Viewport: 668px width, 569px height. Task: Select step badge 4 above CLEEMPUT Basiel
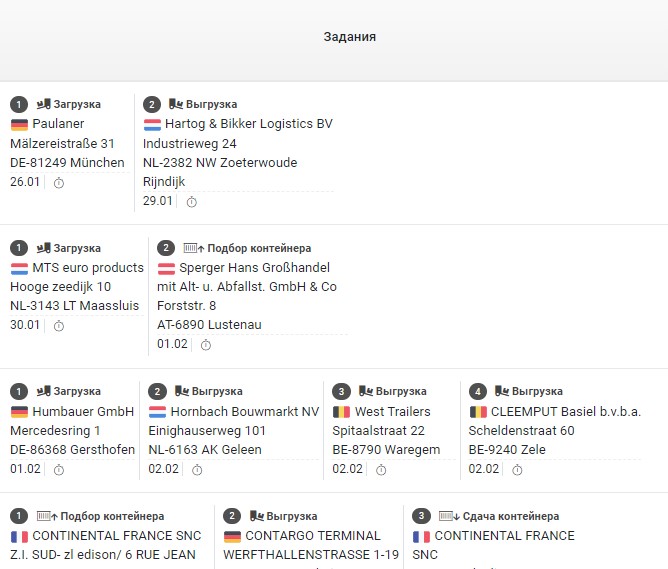click(478, 391)
